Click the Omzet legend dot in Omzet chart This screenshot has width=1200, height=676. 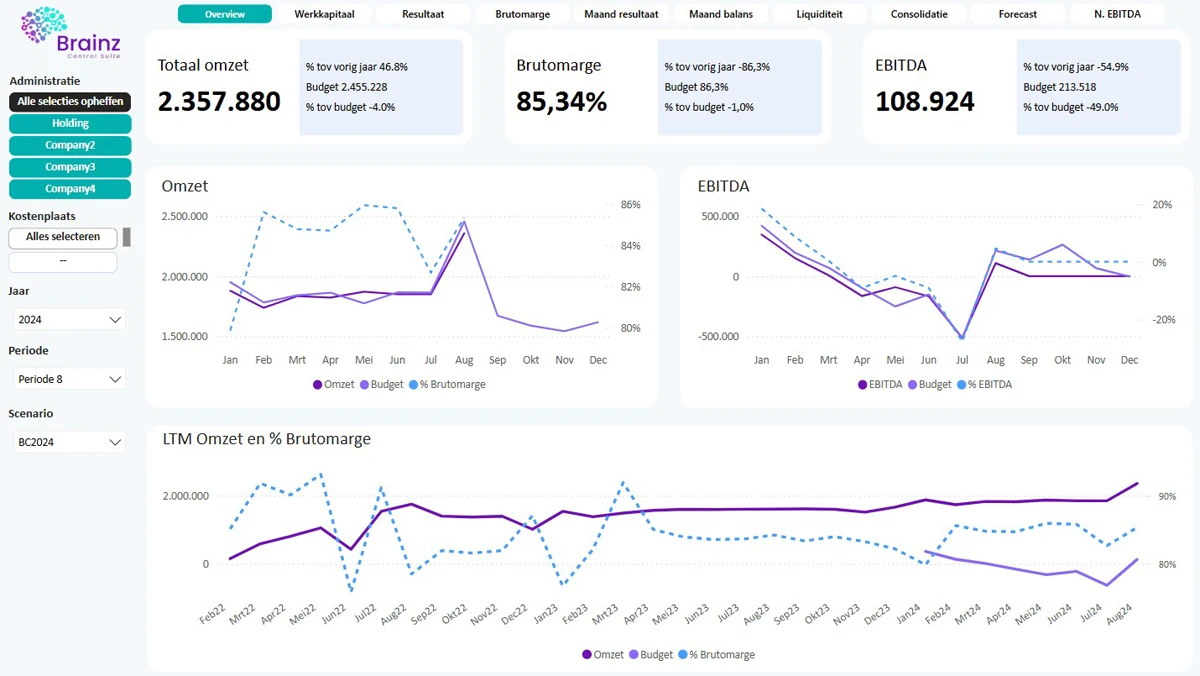(318, 385)
